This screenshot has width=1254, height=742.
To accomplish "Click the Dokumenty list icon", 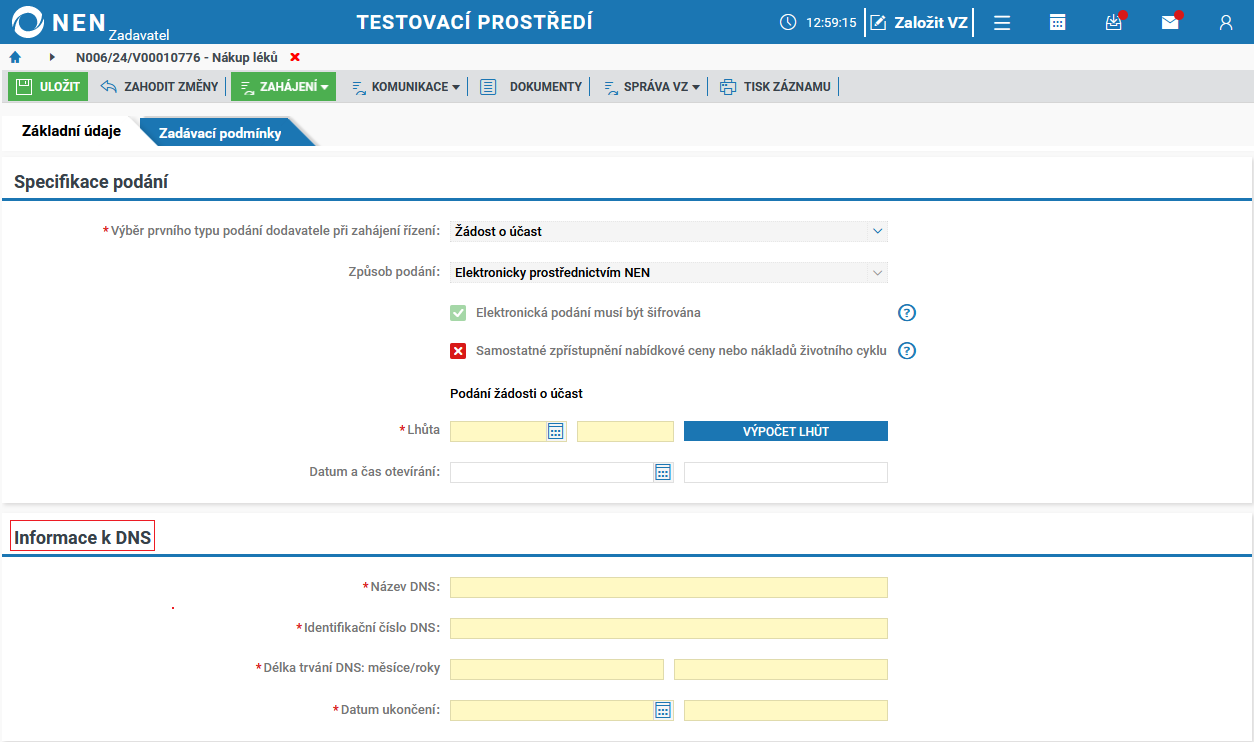I will coord(488,87).
